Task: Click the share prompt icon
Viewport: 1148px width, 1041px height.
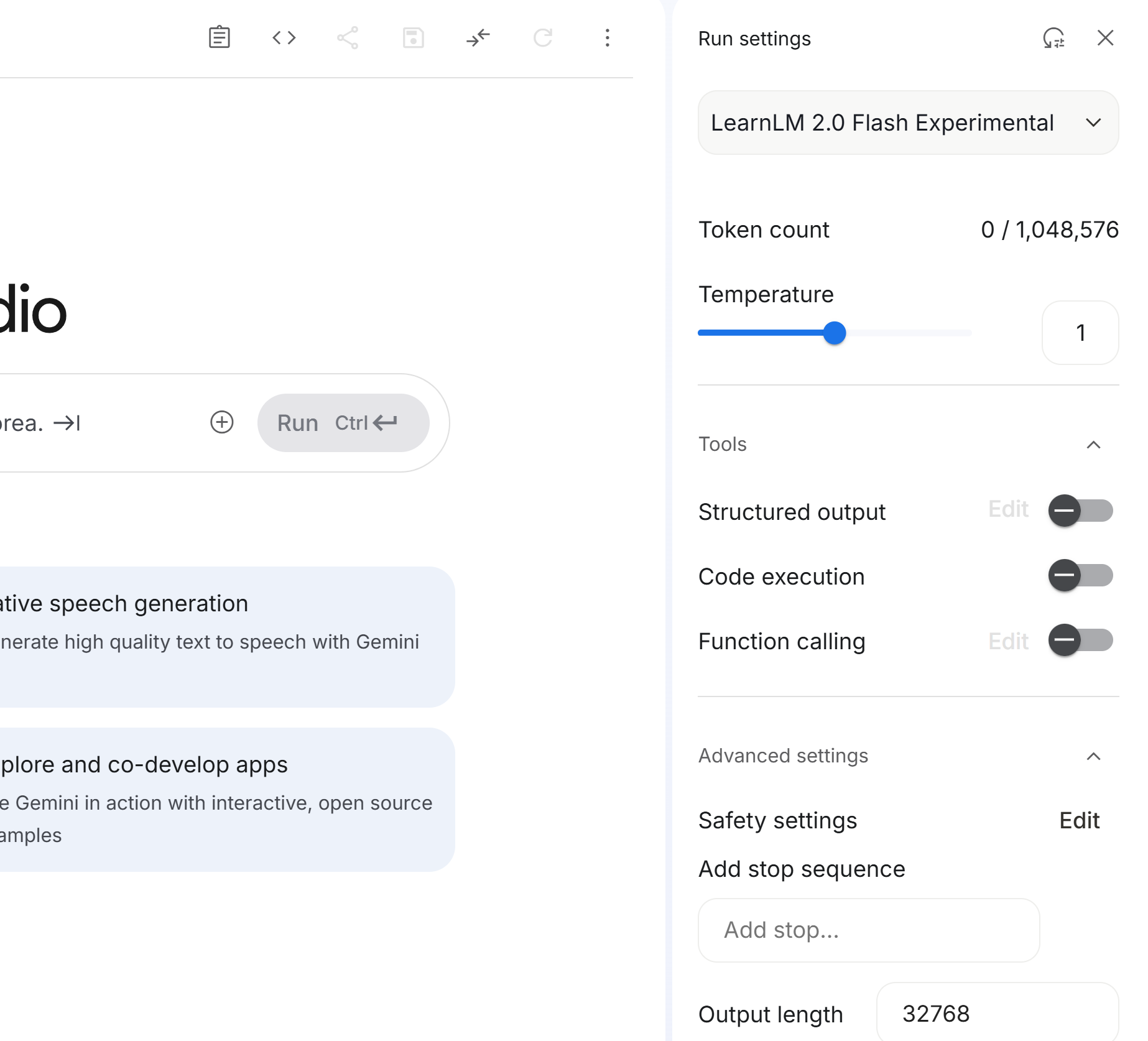Action: click(x=348, y=38)
